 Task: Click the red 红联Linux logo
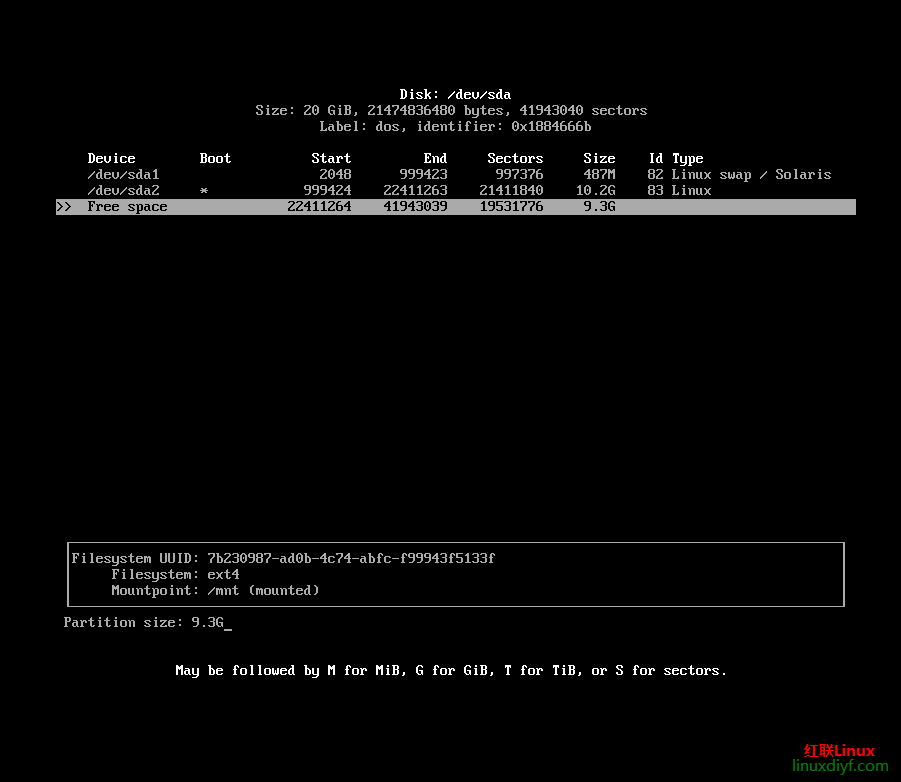click(x=839, y=750)
